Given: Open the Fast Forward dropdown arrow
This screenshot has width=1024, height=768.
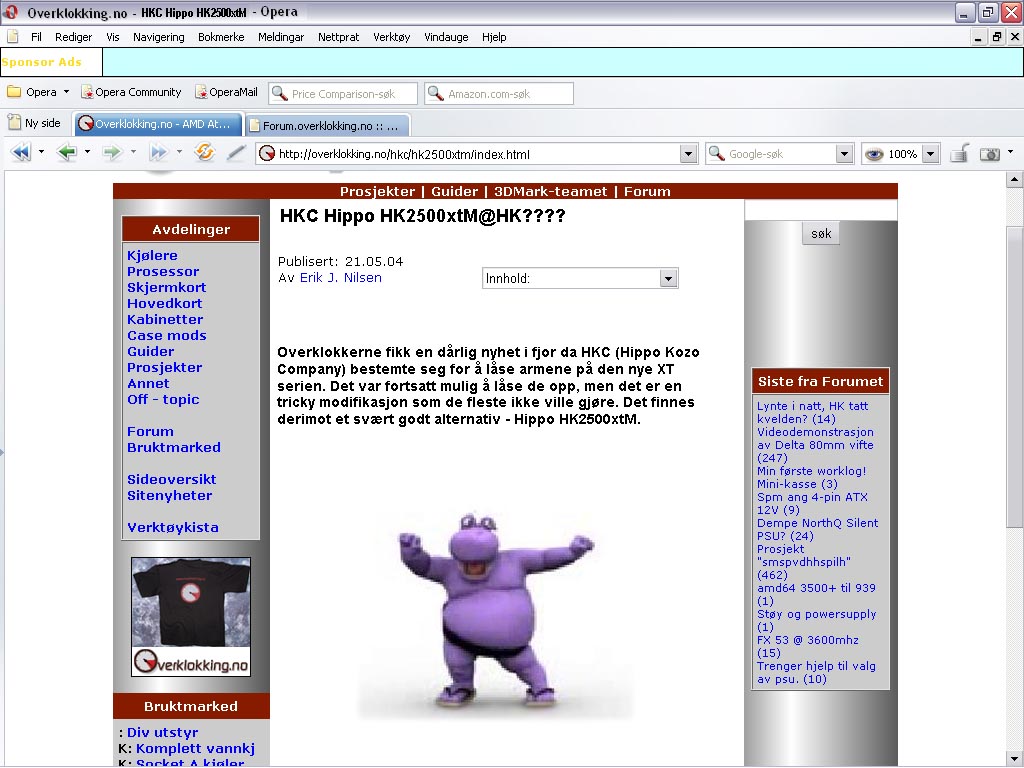Looking at the screenshot, I should [x=179, y=152].
